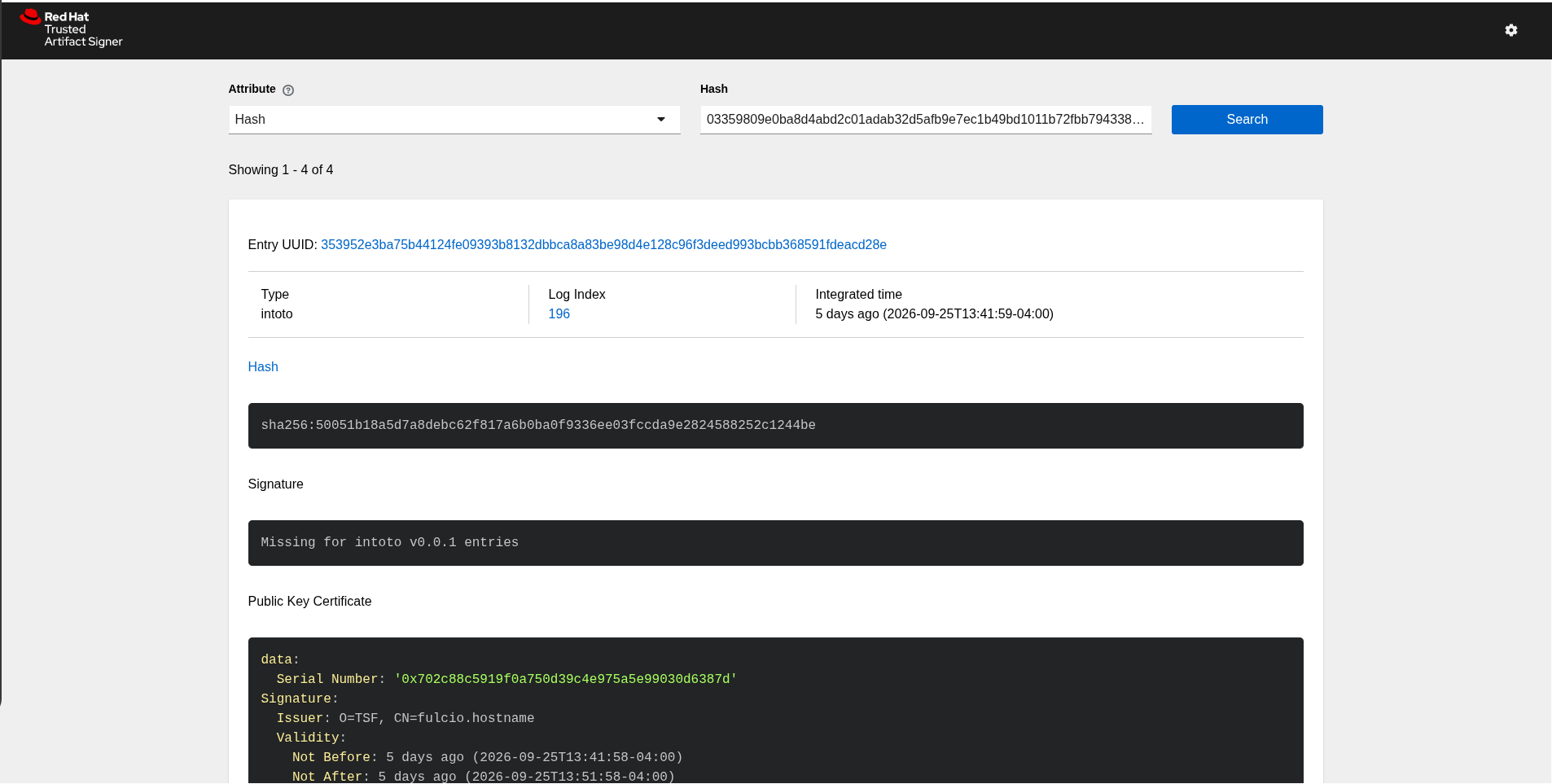Viewport: 1552px width, 784px height.
Task: Click the Serial Number value in certificate
Action: tap(565, 679)
